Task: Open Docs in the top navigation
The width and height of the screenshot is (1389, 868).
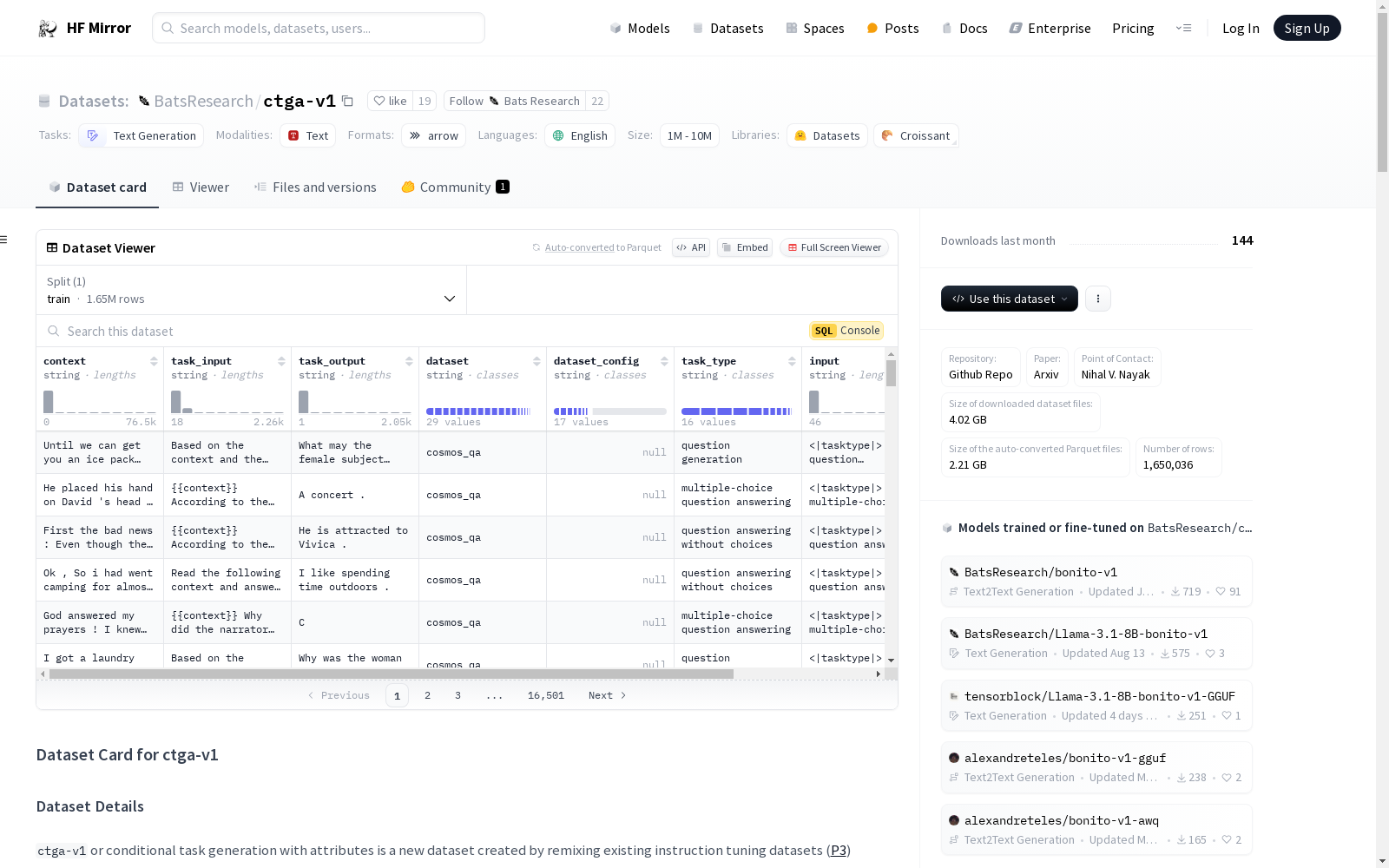Action: [x=964, y=28]
